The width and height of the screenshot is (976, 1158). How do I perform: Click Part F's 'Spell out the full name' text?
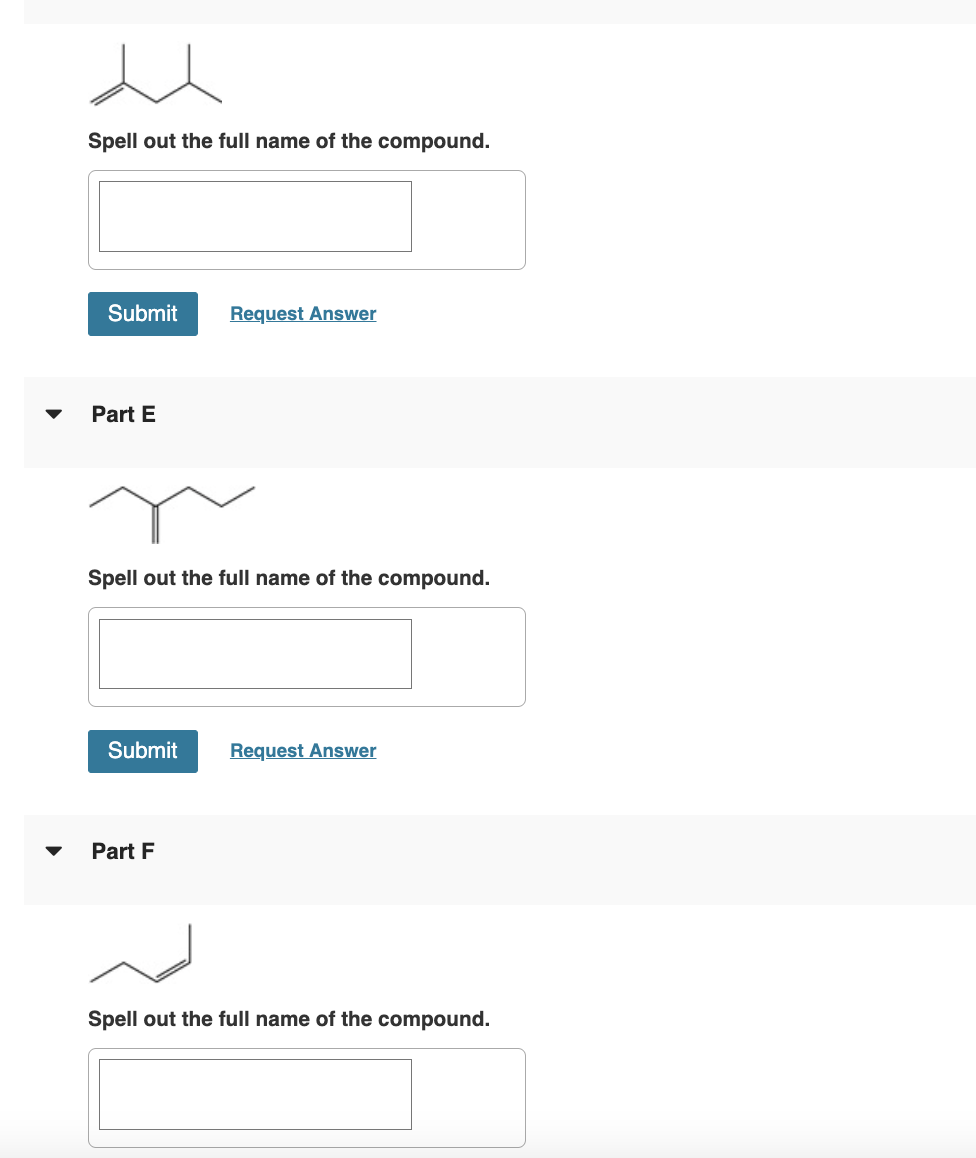pos(289,1019)
